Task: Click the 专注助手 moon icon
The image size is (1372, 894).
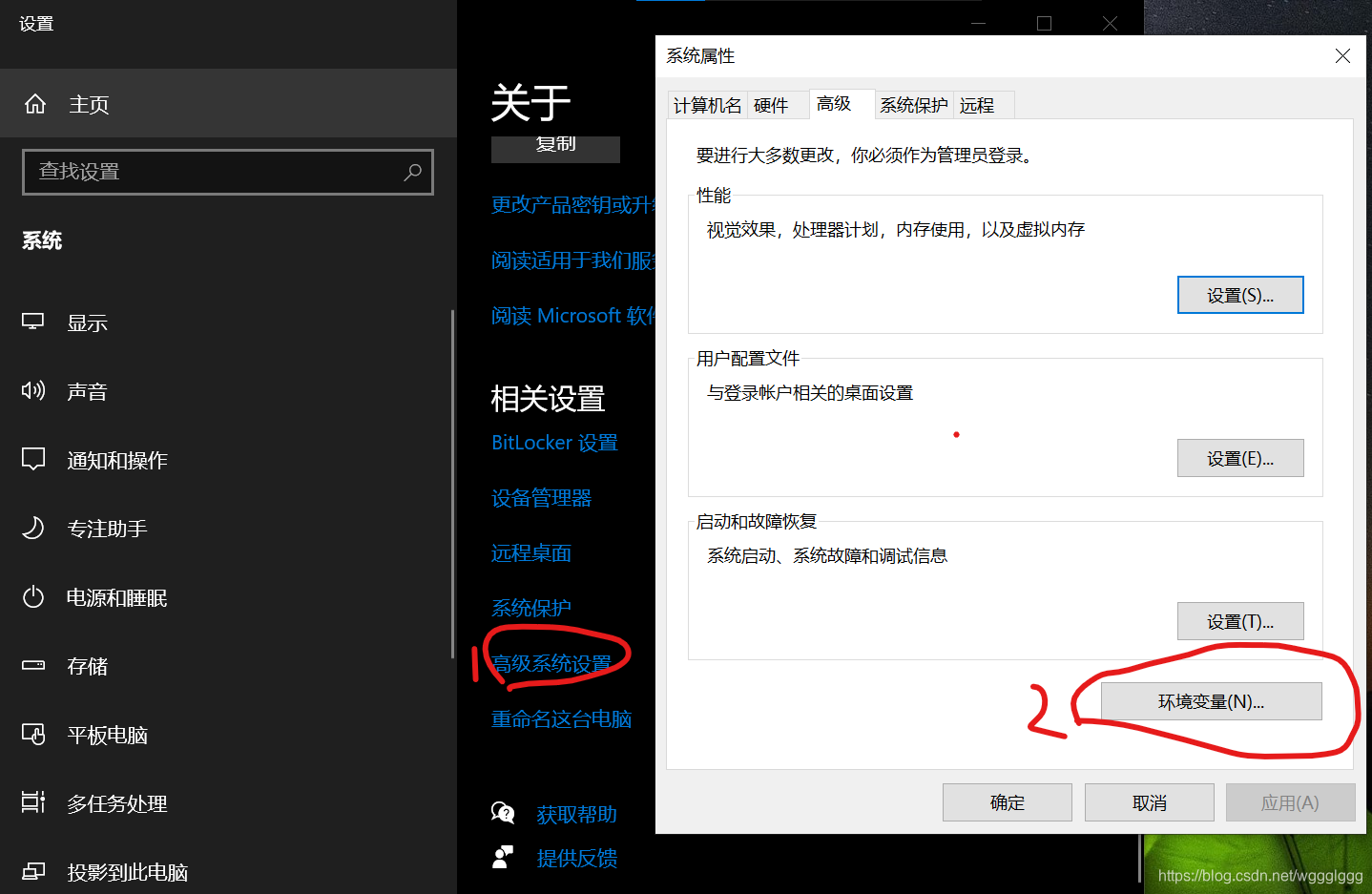Action: 32,528
